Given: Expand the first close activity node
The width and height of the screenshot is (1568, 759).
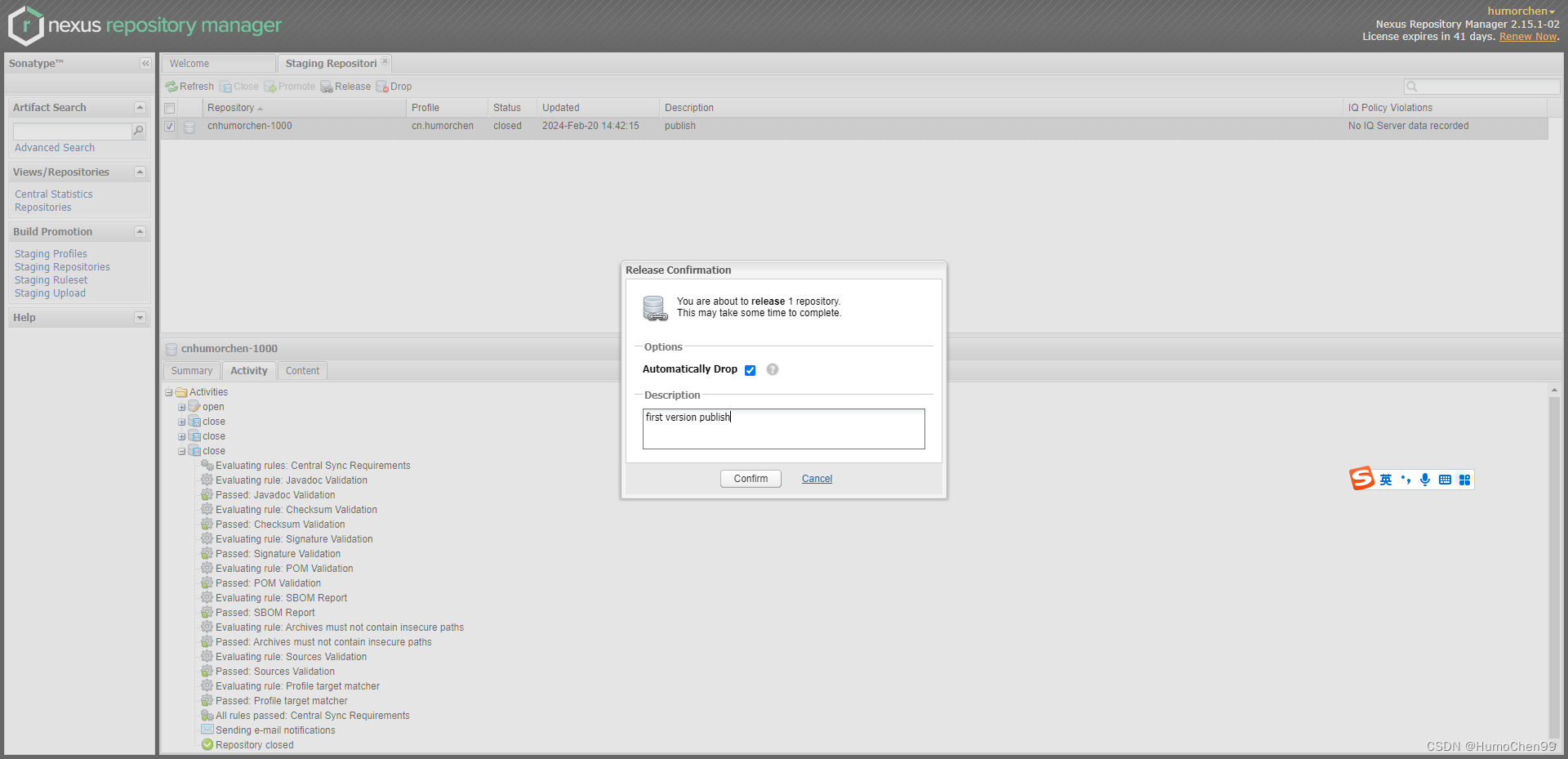Looking at the screenshot, I should (x=182, y=422).
